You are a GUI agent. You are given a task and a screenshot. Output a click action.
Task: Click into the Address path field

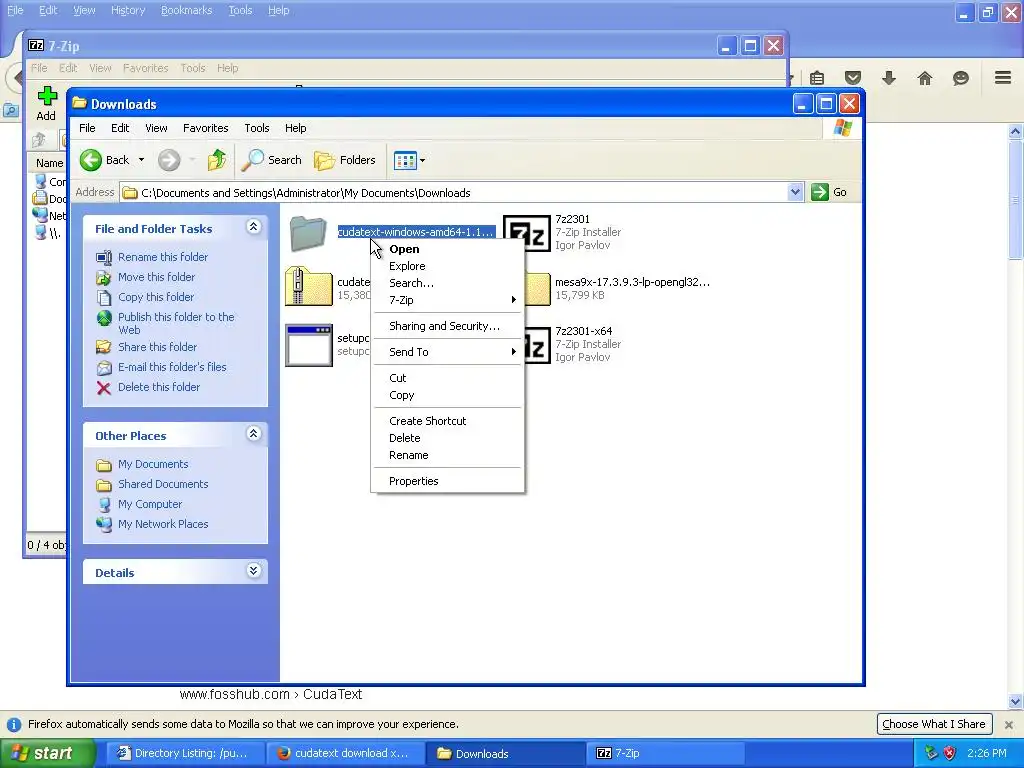(454, 193)
